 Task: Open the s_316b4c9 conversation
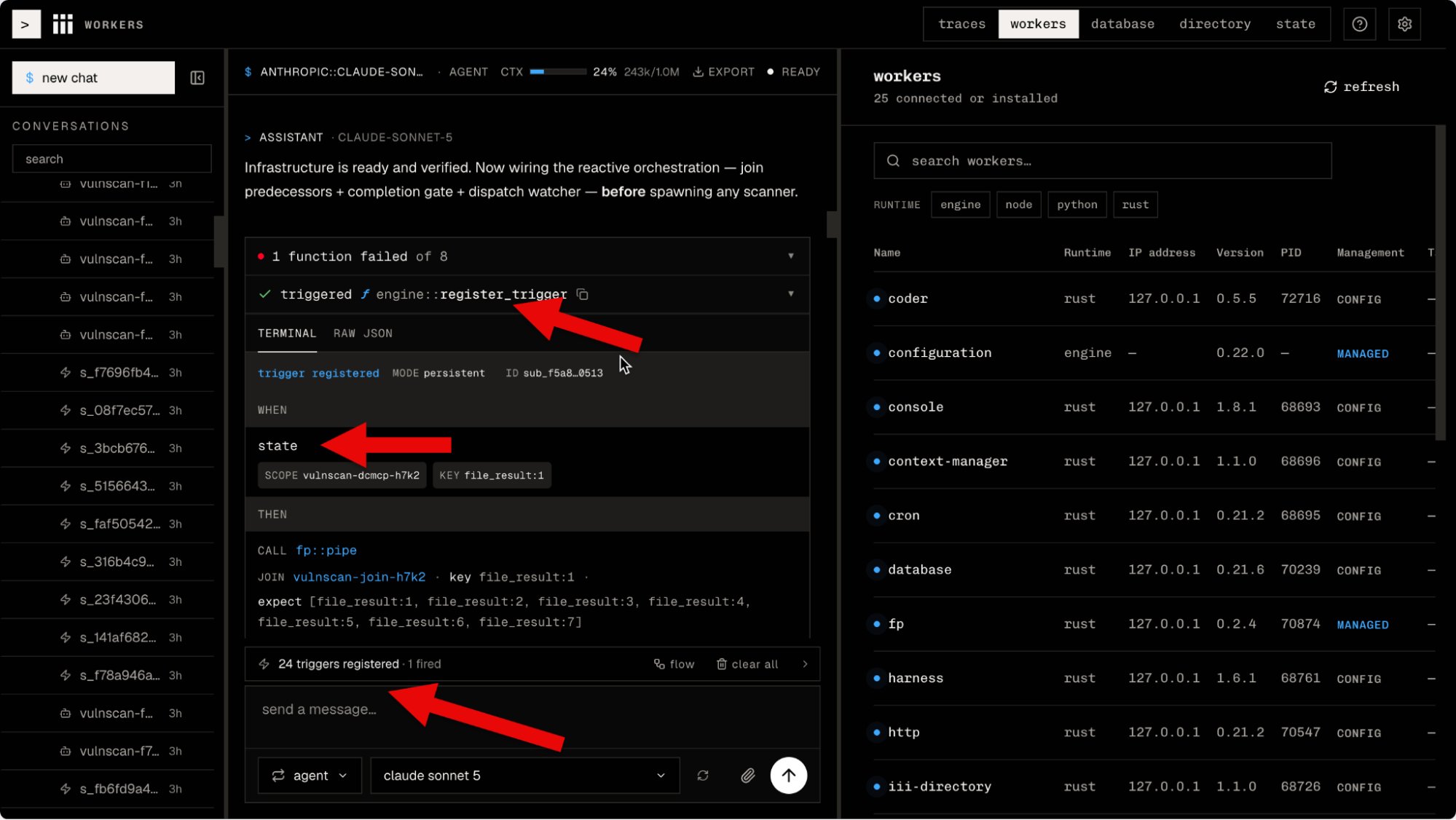(x=108, y=562)
